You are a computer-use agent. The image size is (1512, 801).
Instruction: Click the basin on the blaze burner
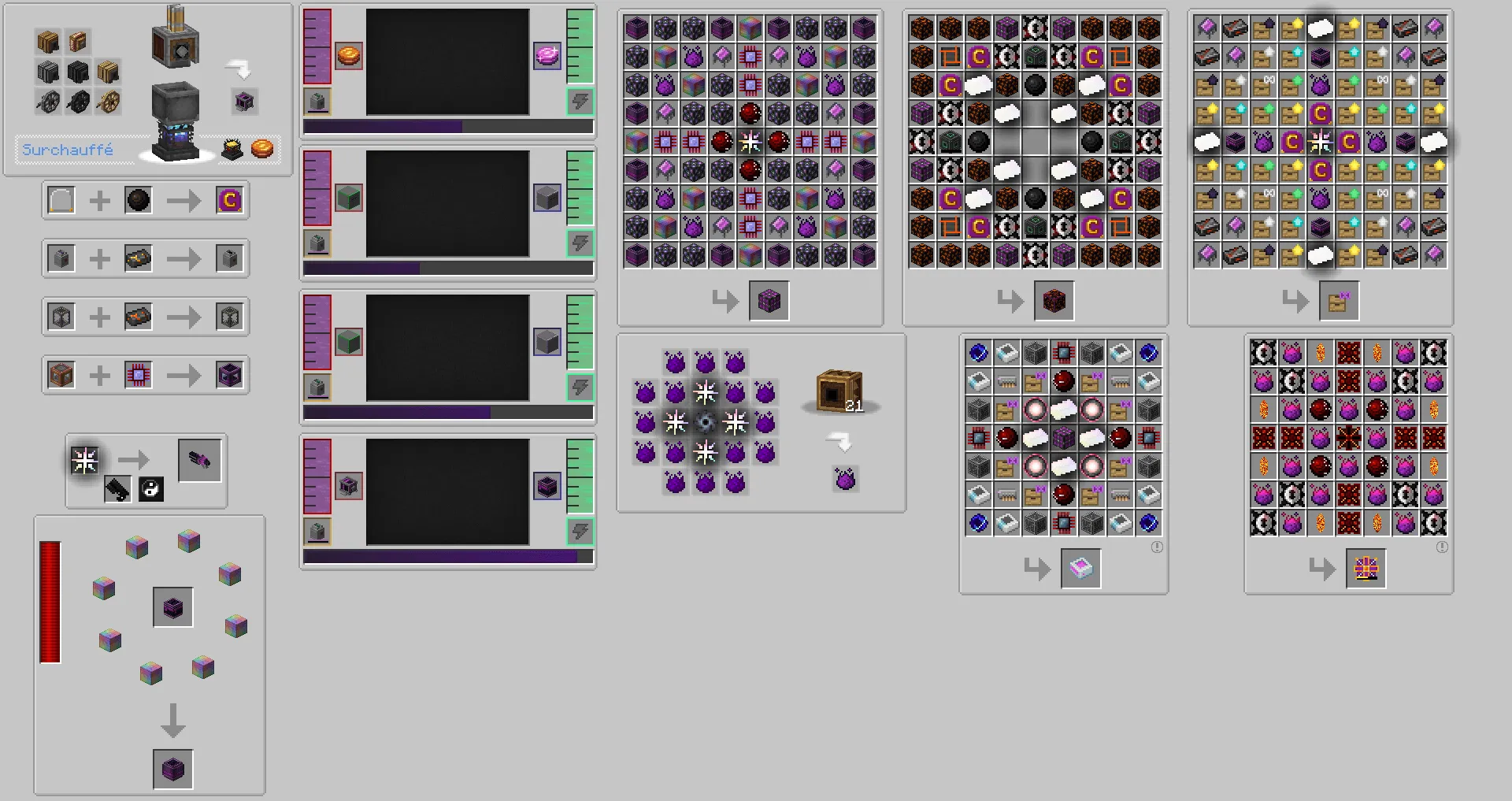click(176, 102)
